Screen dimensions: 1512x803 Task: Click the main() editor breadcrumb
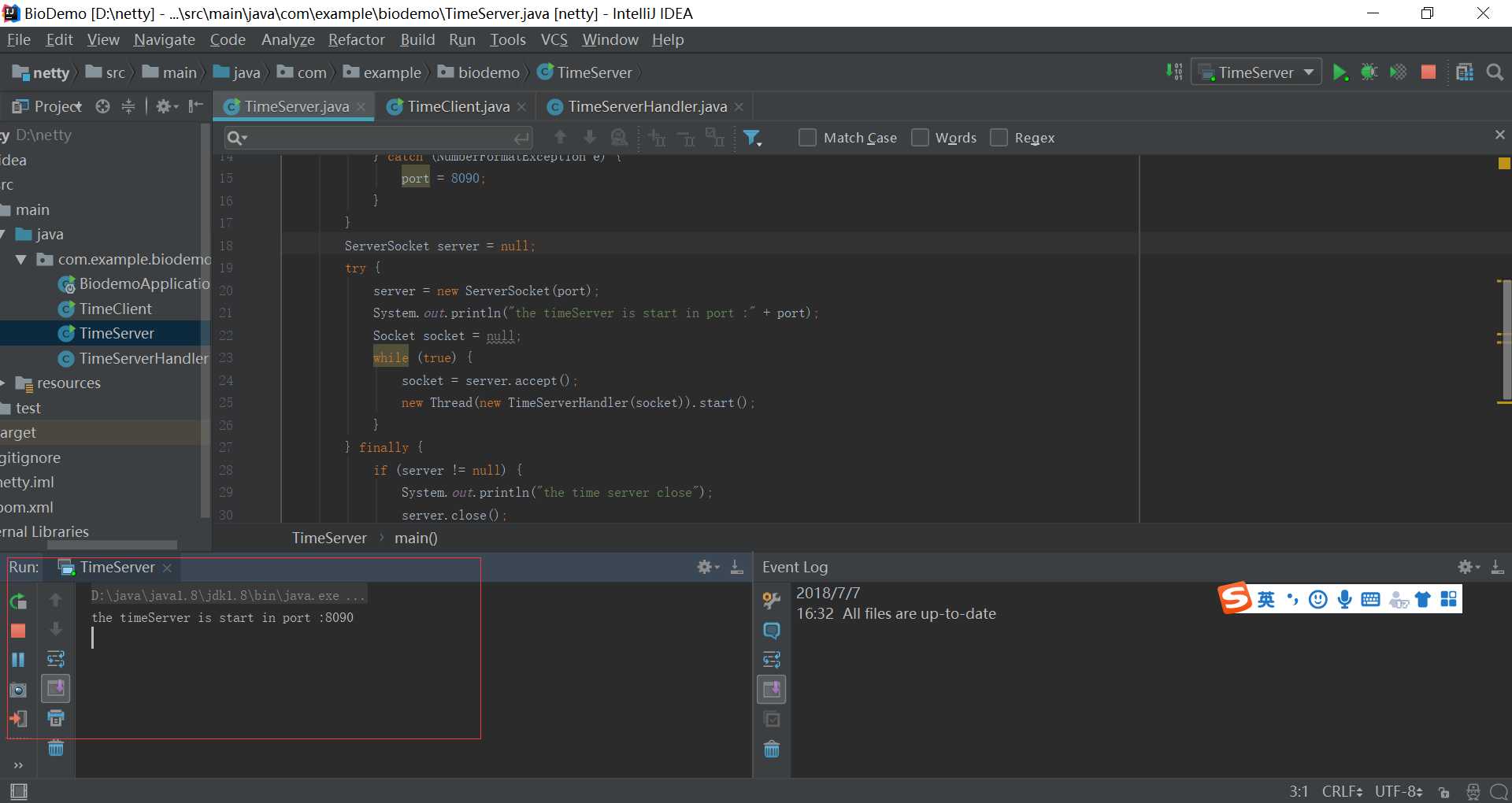point(416,538)
